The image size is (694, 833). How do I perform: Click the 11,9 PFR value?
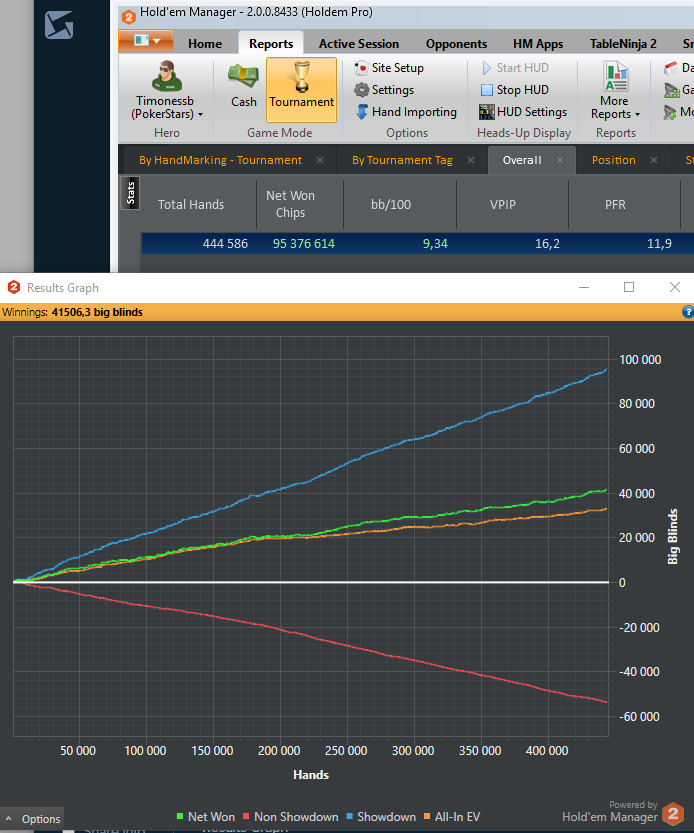click(659, 244)
